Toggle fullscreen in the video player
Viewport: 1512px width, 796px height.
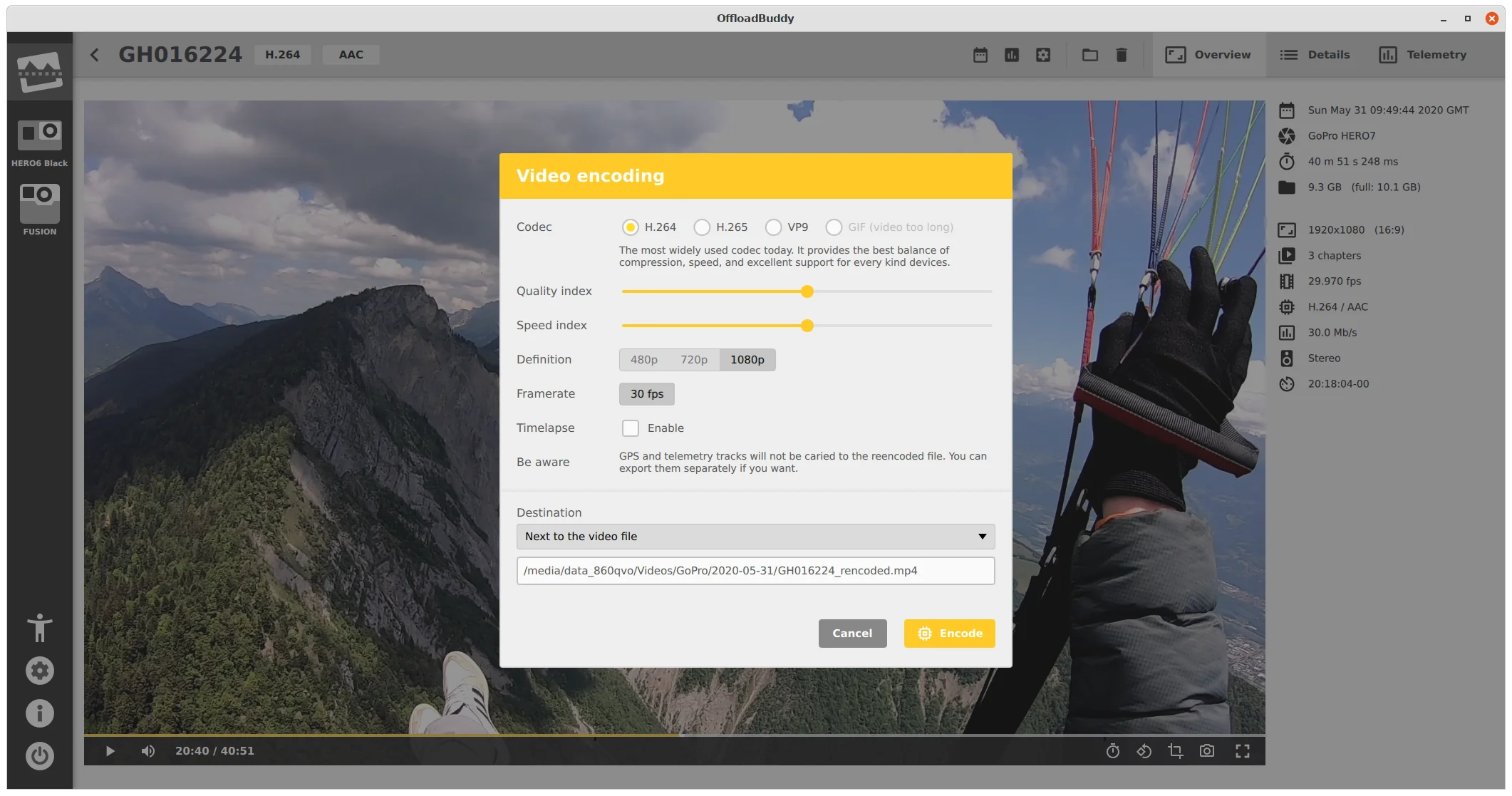pyautogui.click(x=1243, y=751)
